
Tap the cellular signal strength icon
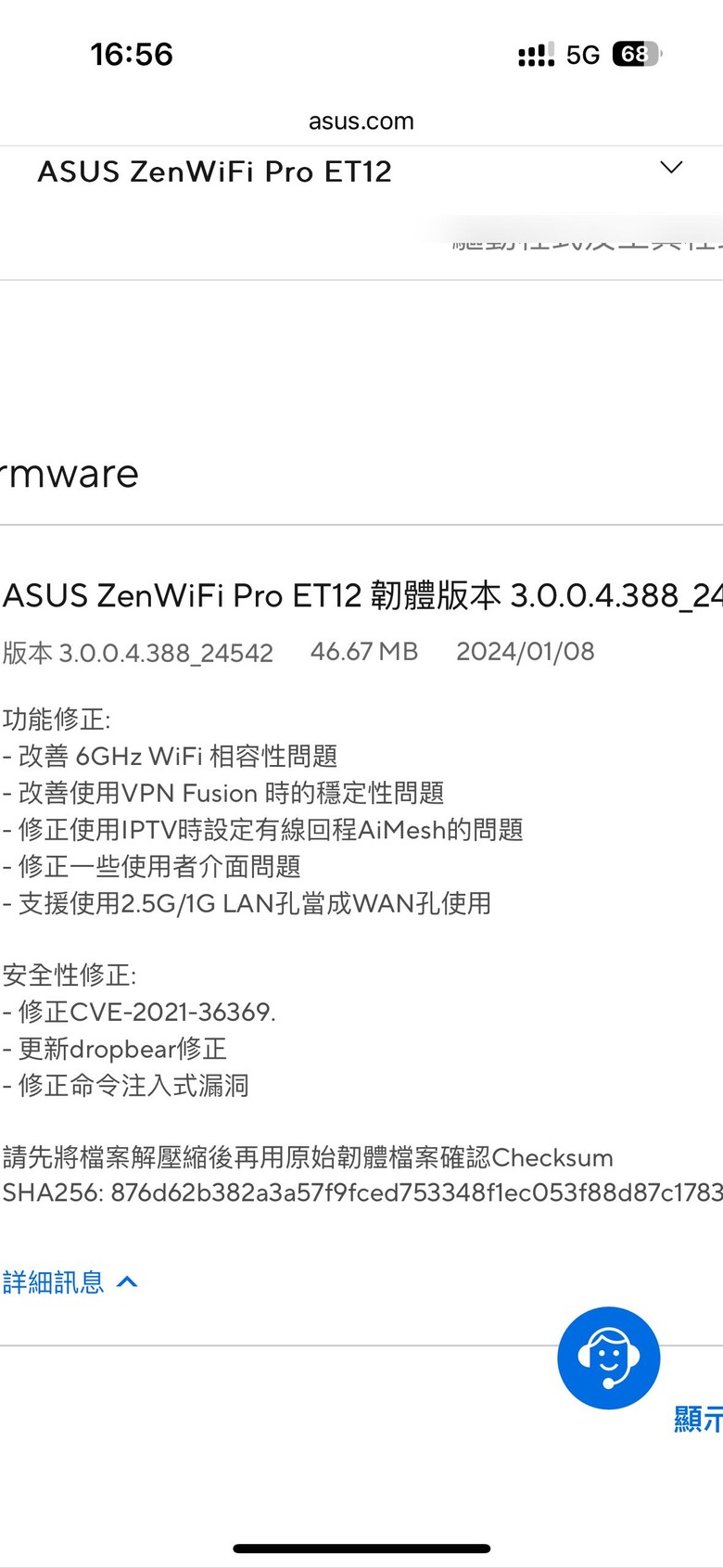(x=536, y=55)
